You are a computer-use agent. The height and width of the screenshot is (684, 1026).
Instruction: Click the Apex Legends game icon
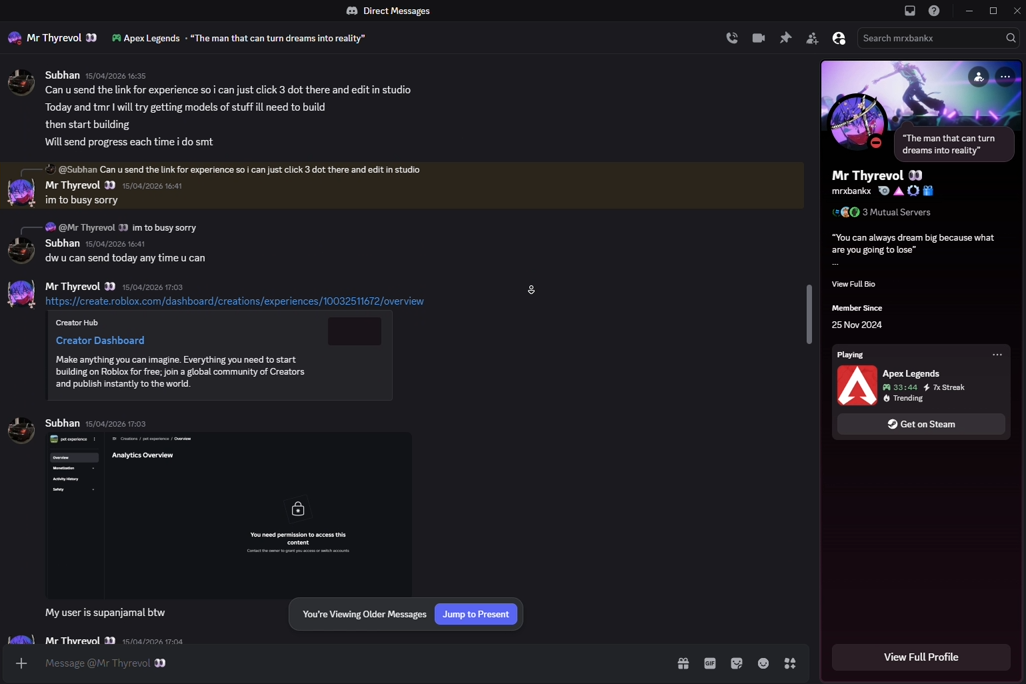click(x=857, y=386)
